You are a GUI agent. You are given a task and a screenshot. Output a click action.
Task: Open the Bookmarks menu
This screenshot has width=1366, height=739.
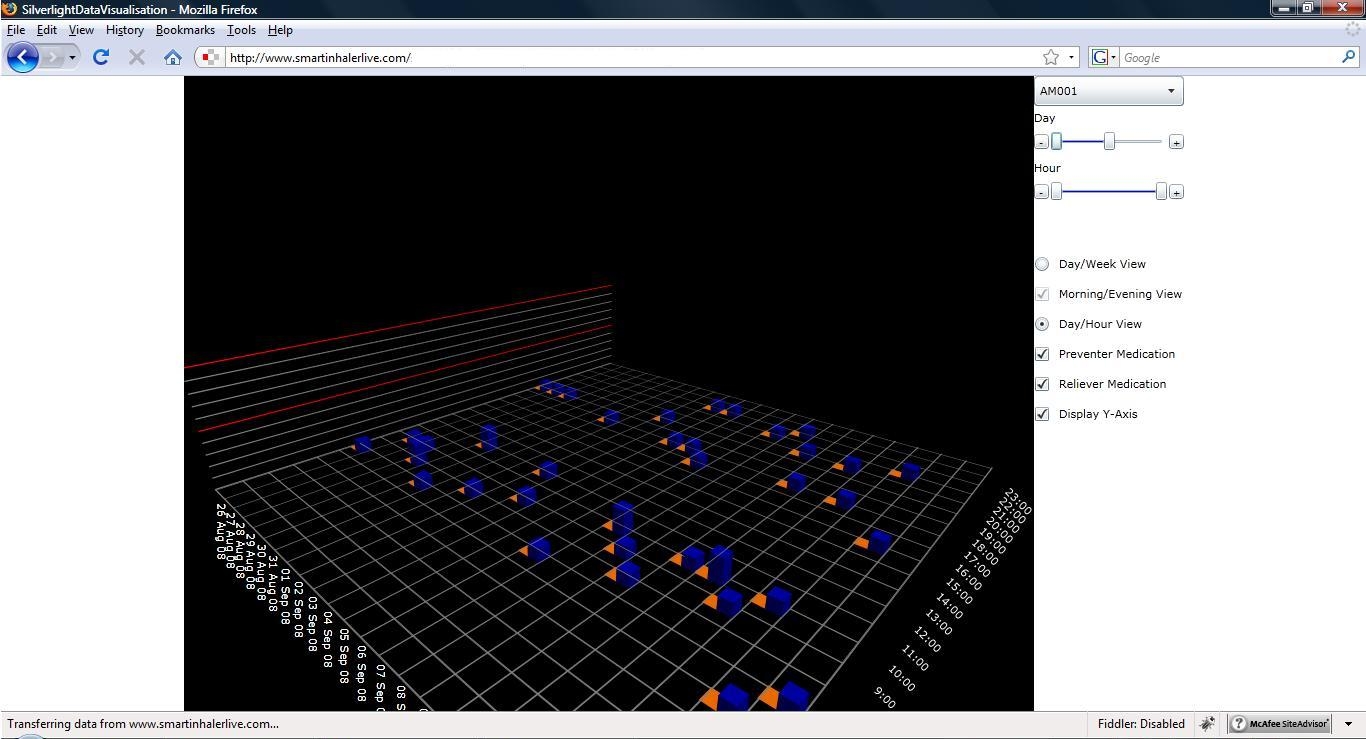tap(185, 30)
